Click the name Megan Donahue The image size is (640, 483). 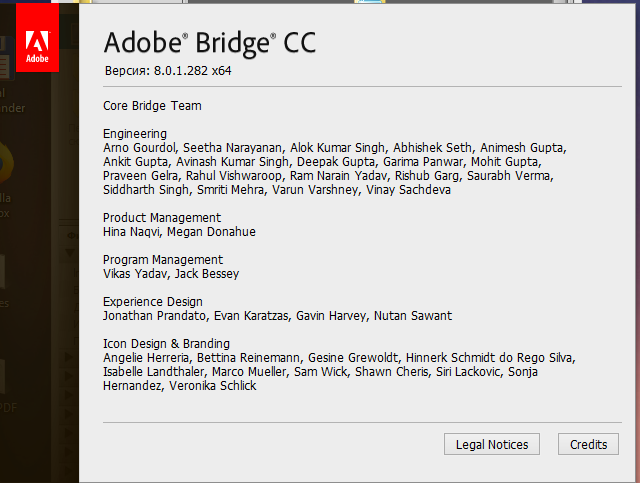point(211,231)
